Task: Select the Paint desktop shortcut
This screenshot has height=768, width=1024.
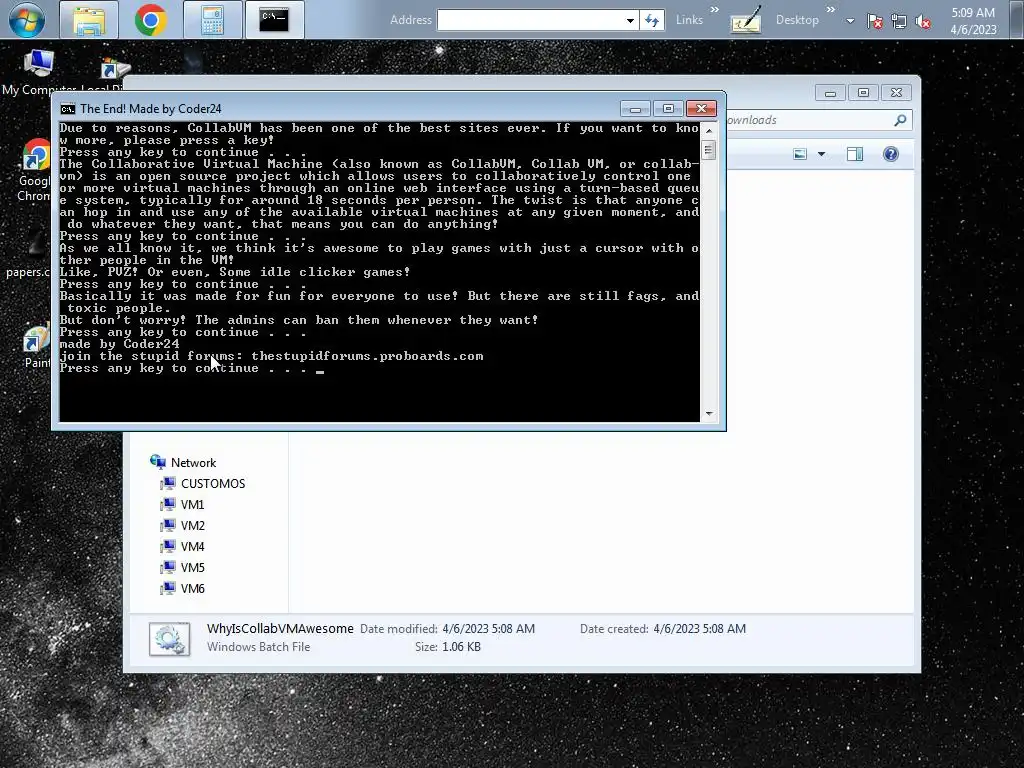Action: 37,347
